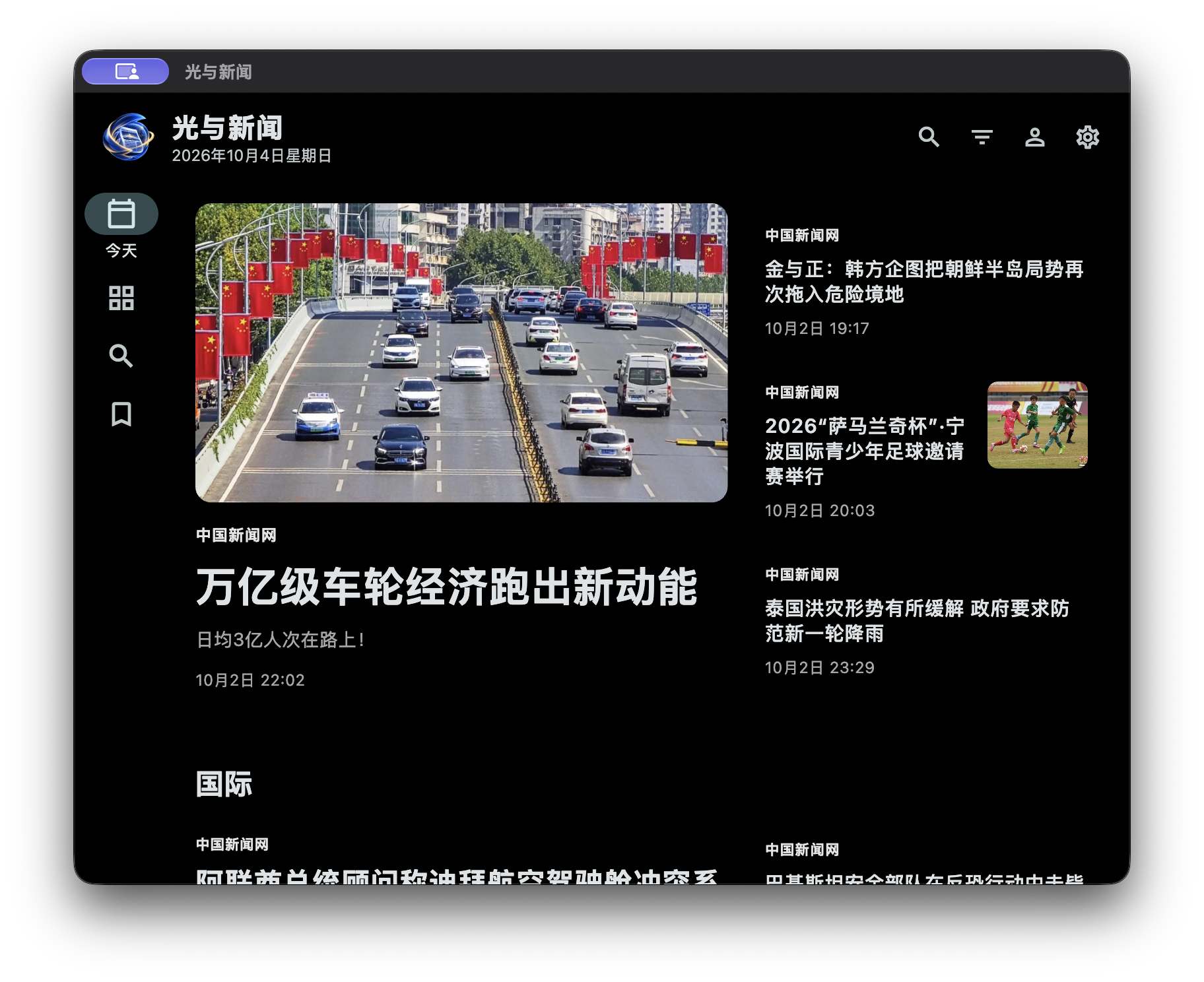The image size is (1204, 982).
Task: Open the categories grid icon in sidebar
Action: click(121, 298)
